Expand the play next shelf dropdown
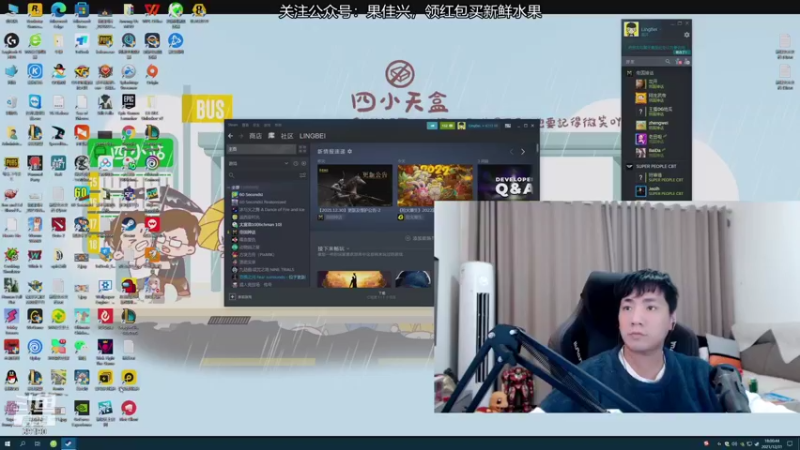 (347, 248)
